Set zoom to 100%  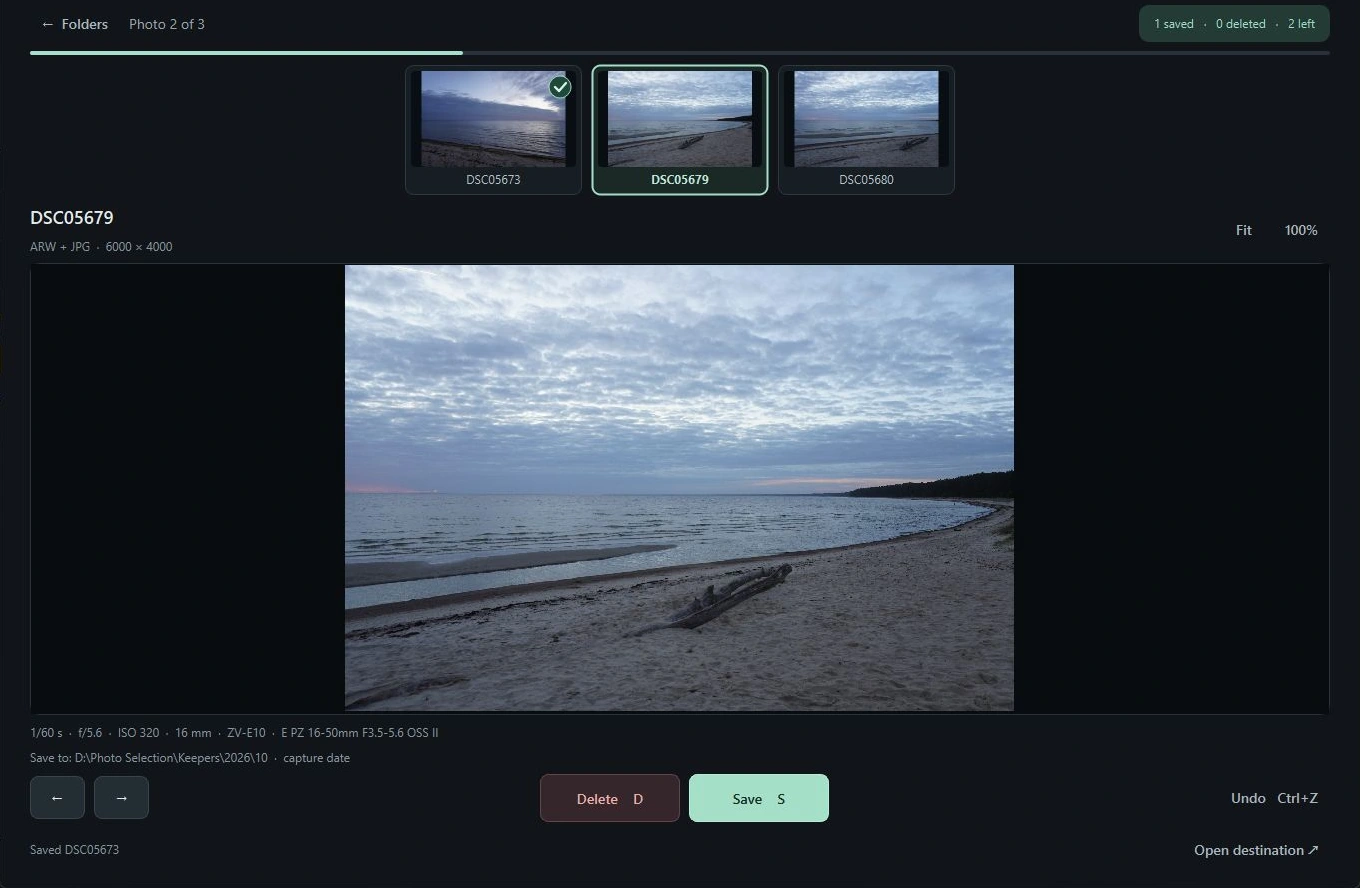1301,230
